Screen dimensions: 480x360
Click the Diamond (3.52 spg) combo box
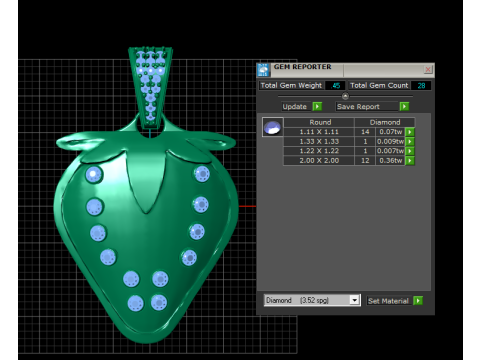(x=312, y=300)
